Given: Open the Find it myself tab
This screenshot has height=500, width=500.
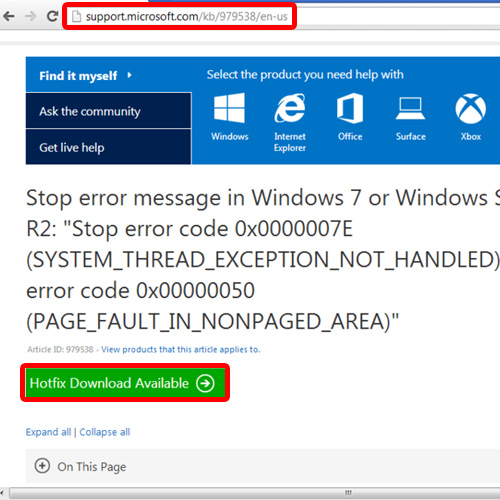Looking at the screenshot, I should (x=109, y=75).
